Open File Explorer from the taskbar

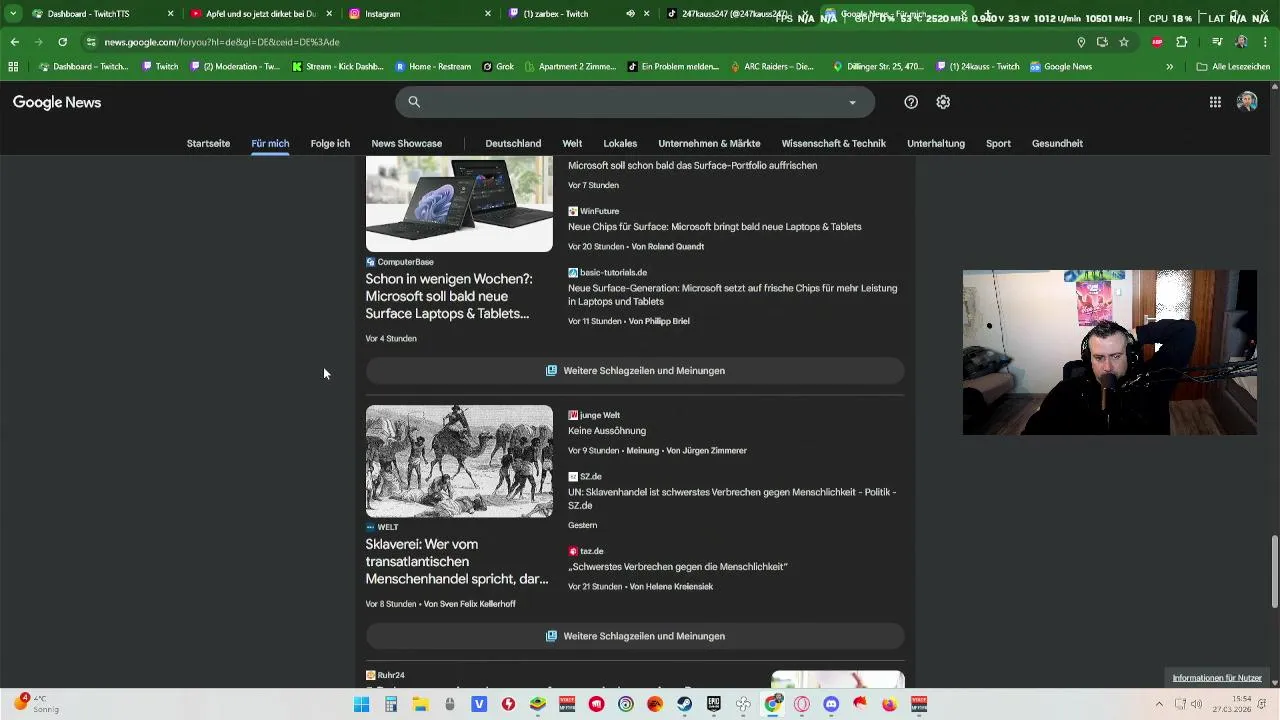coord(420,704)
